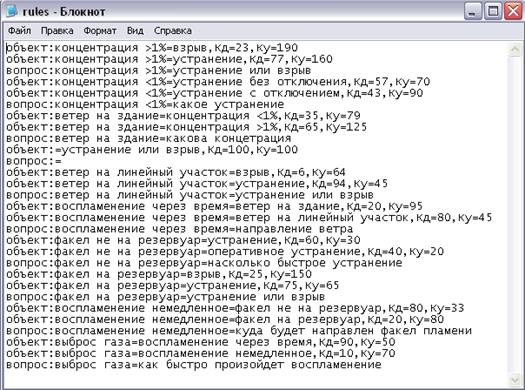Click the Notepad icon in title bar
The width and height of the screenshot is (525, 390).
click(x=12, y=11)
